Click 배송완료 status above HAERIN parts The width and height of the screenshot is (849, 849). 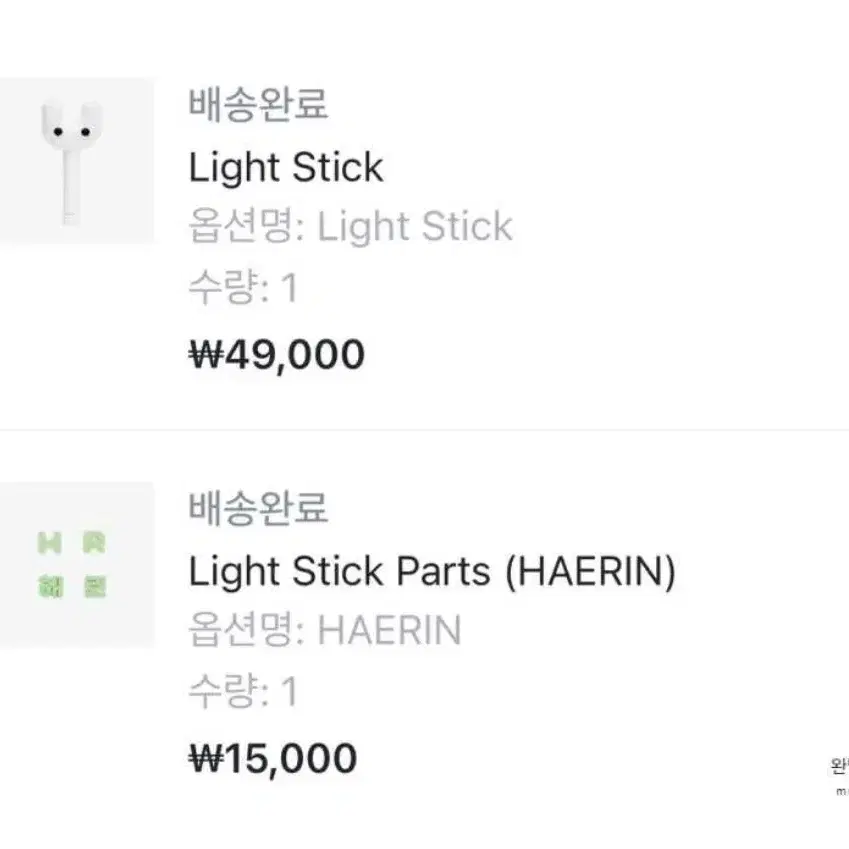click(258, 508)
